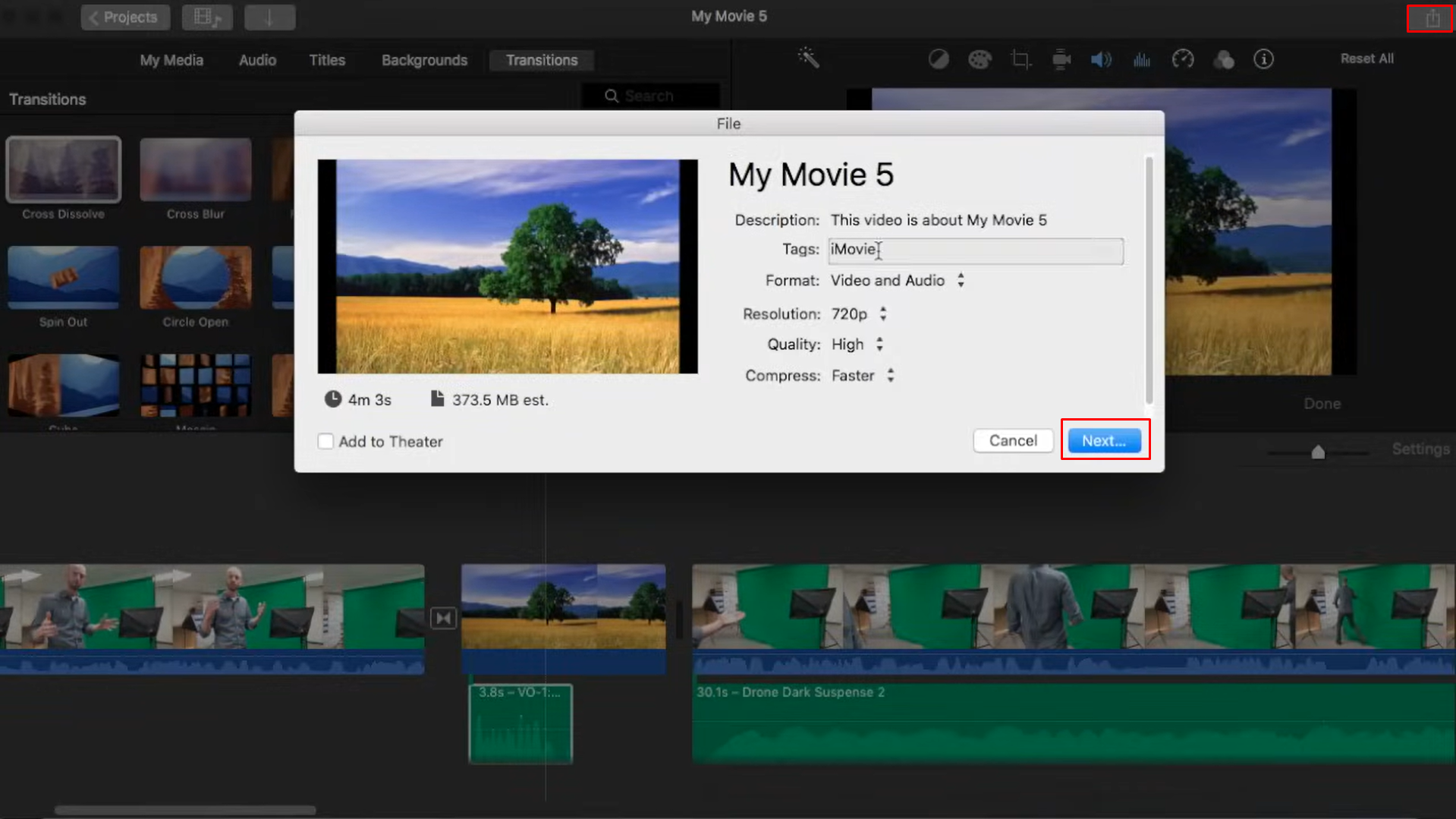Switch to the Transitions tab
Screen dimensions: 1456x819
(x=541, y=60)
